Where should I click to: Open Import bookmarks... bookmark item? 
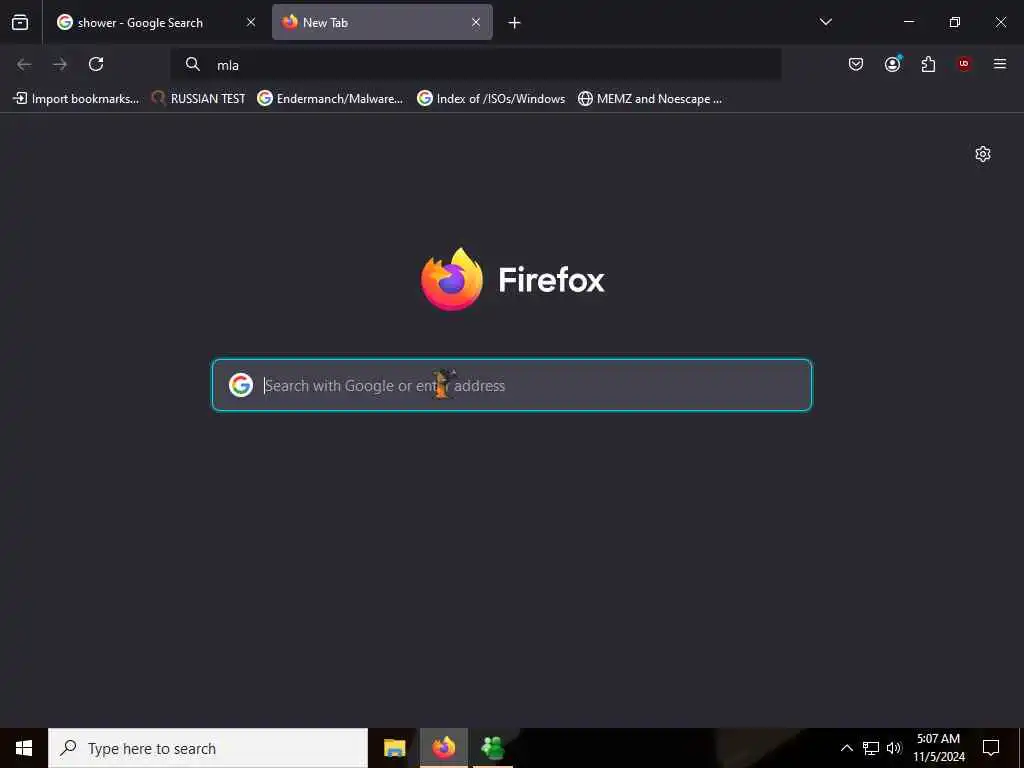(x=76, y=99)
